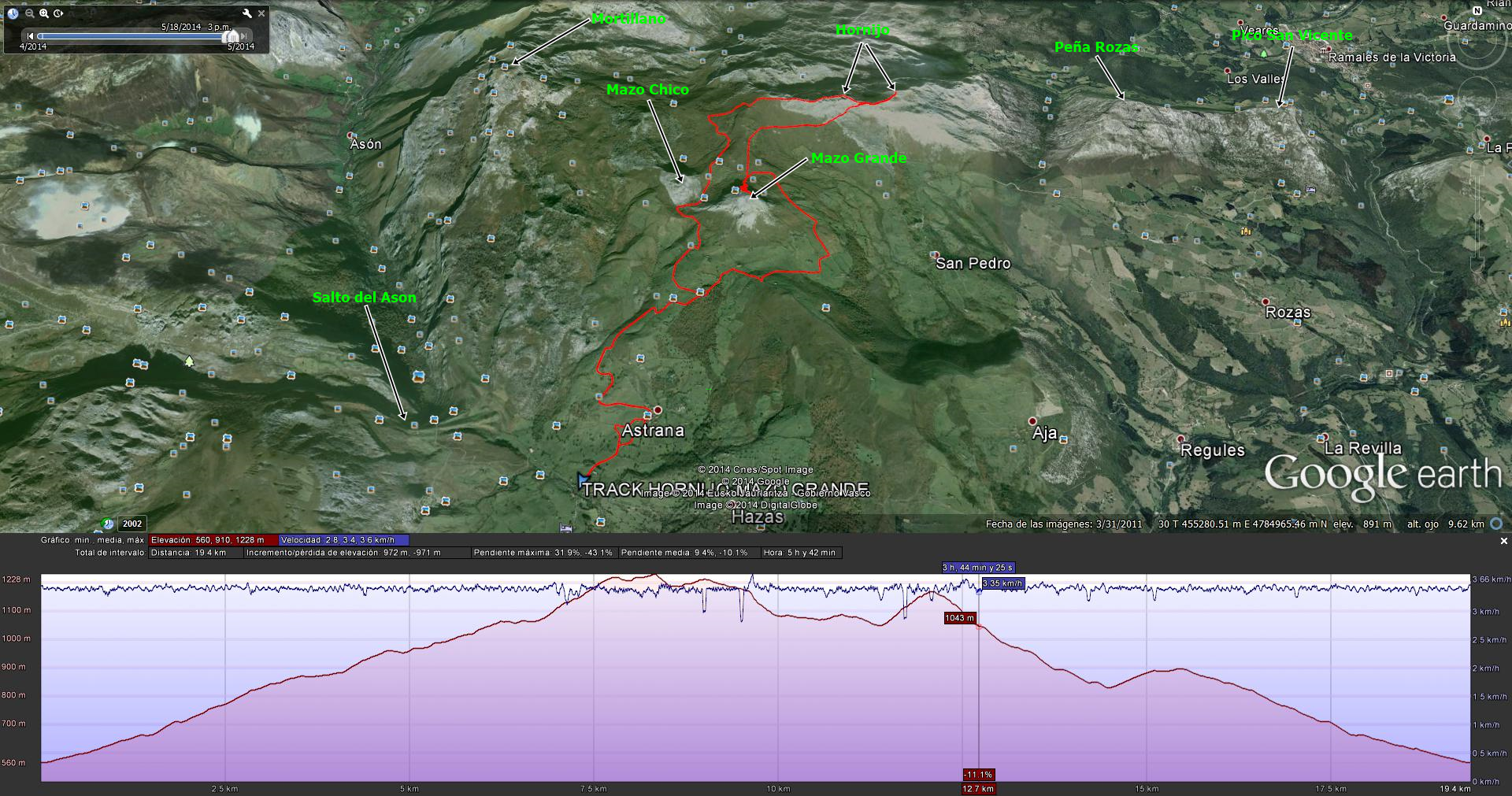Toggle the Elevación graph series
This screenshot has width=1512, height=796.
(213, 540)
